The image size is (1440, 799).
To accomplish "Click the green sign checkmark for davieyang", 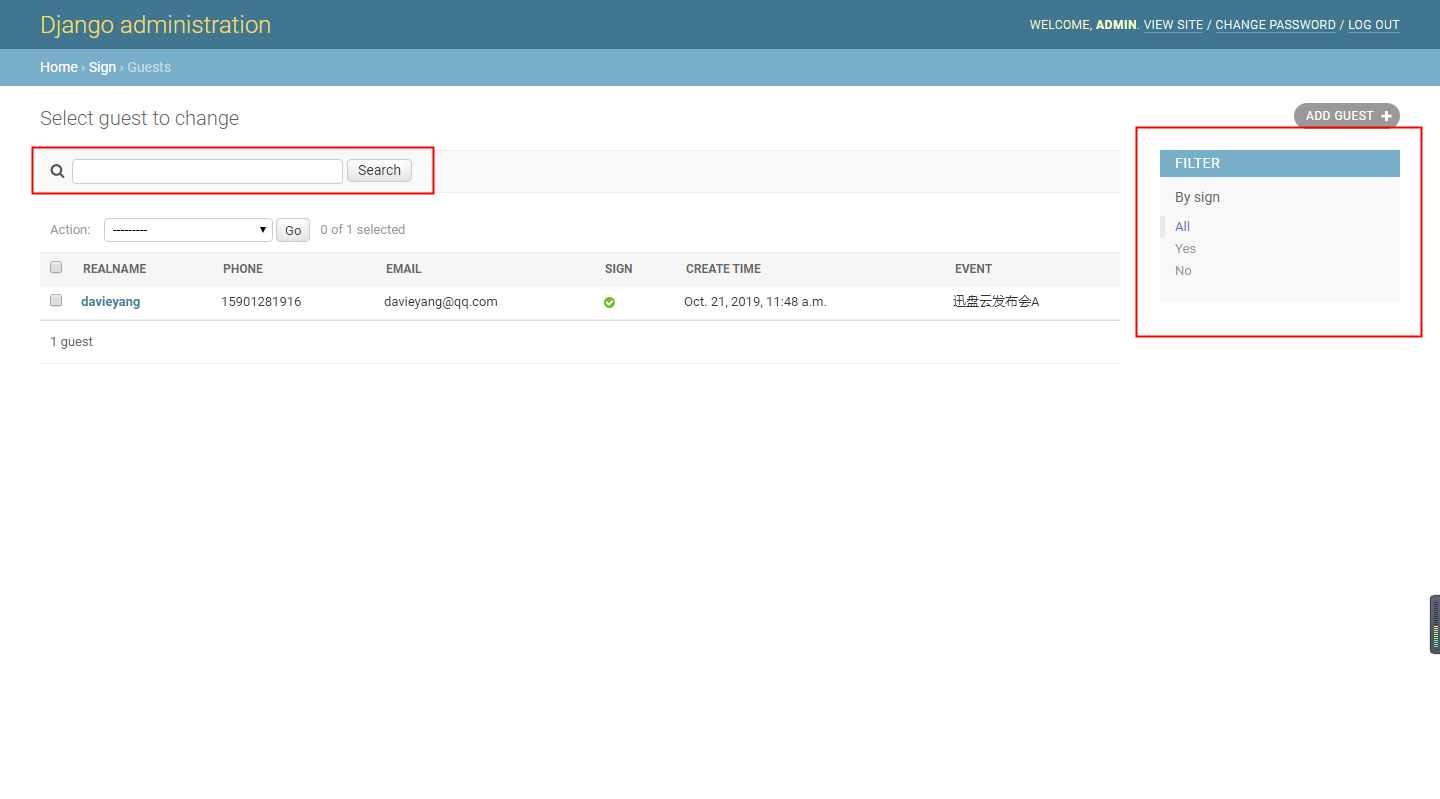I will [610, 302].
